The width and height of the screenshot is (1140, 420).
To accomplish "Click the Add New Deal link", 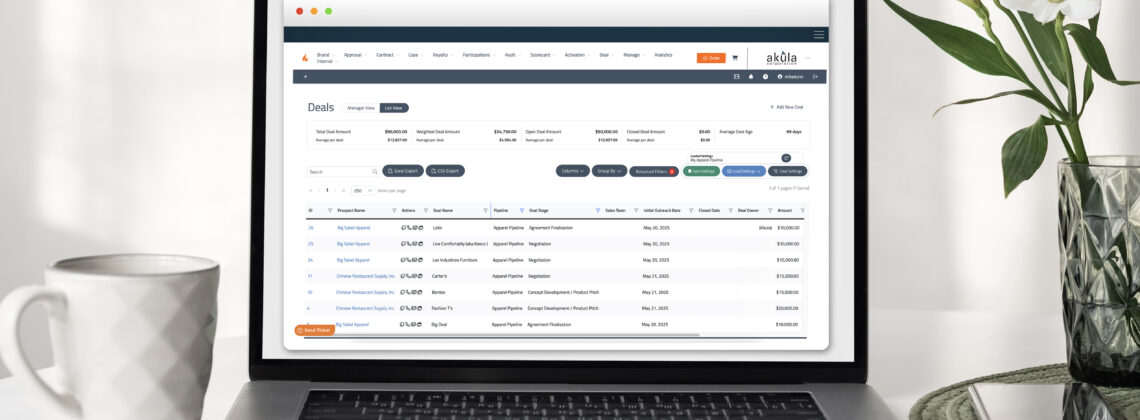I will [x=786, y=107].
